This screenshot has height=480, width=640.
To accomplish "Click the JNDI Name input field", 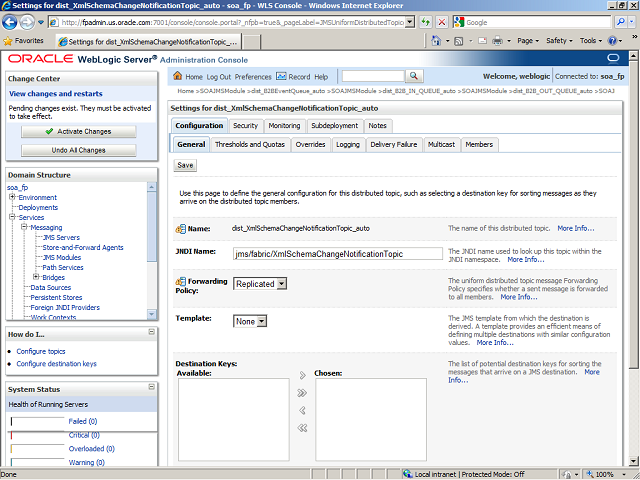I will tap(337, 253).
